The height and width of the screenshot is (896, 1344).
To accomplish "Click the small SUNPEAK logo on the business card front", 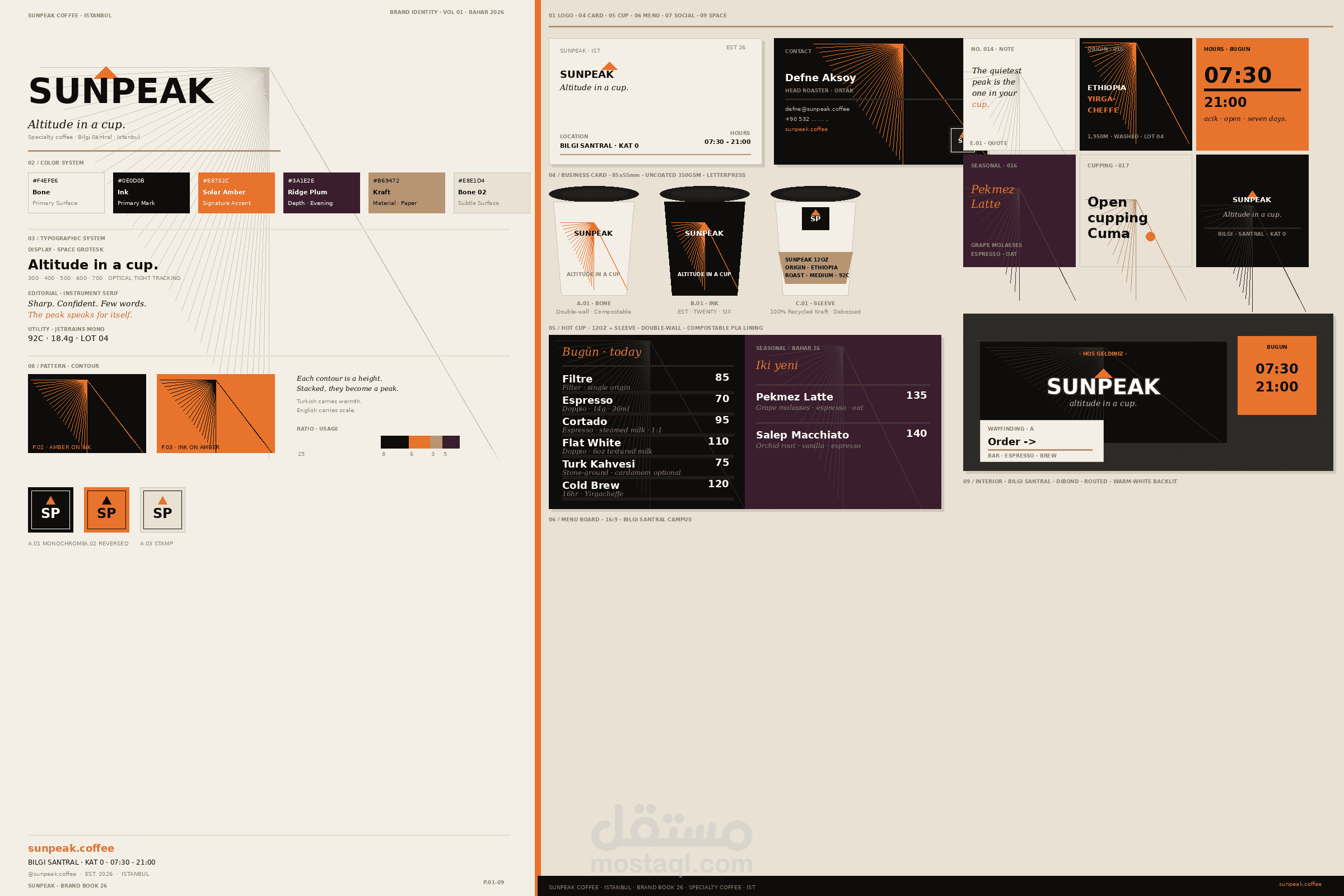I will point(587,71).
